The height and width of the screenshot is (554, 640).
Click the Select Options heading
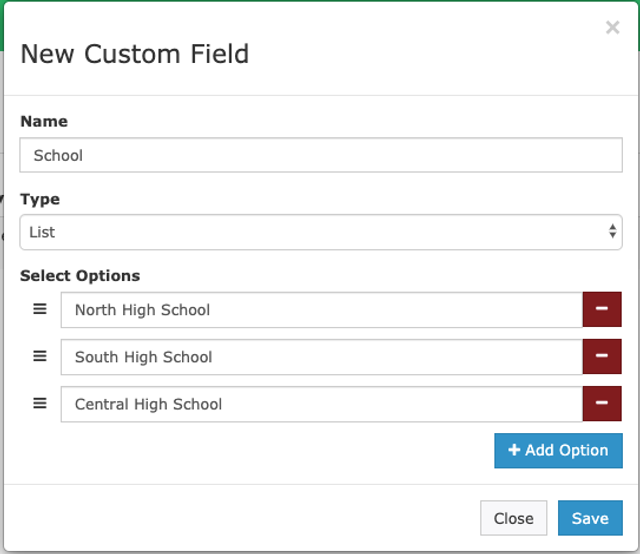pos(80,275)
